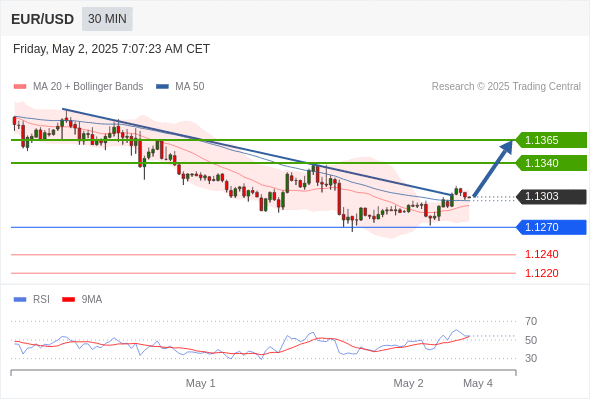Image resolution: width=590 pixels, height=400 pixels.
Task: Click the black 1.1303 current price tag
Action: pos(551,196)
